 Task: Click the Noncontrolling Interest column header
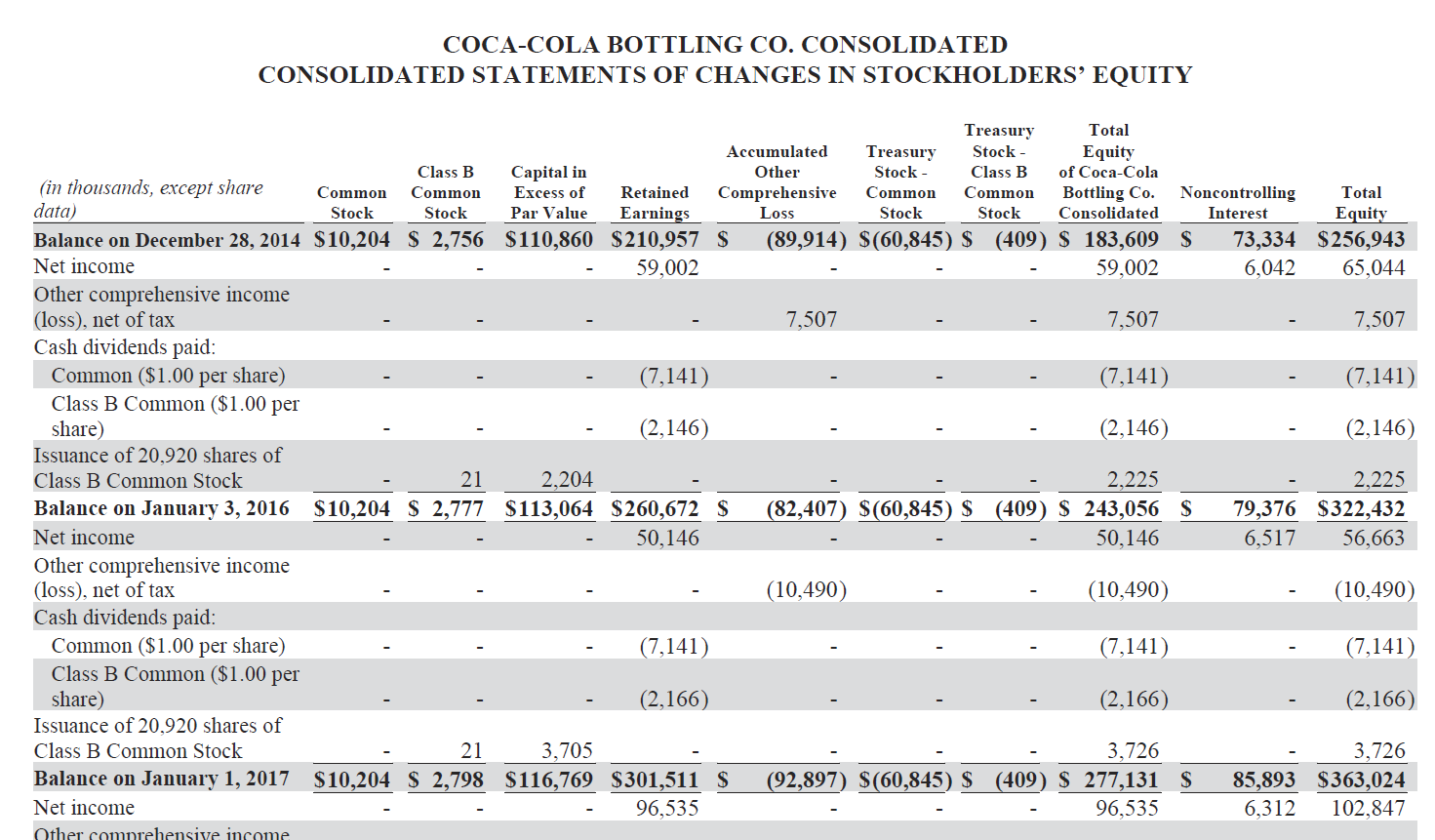pyautogui.click(x=1237, y=203)
